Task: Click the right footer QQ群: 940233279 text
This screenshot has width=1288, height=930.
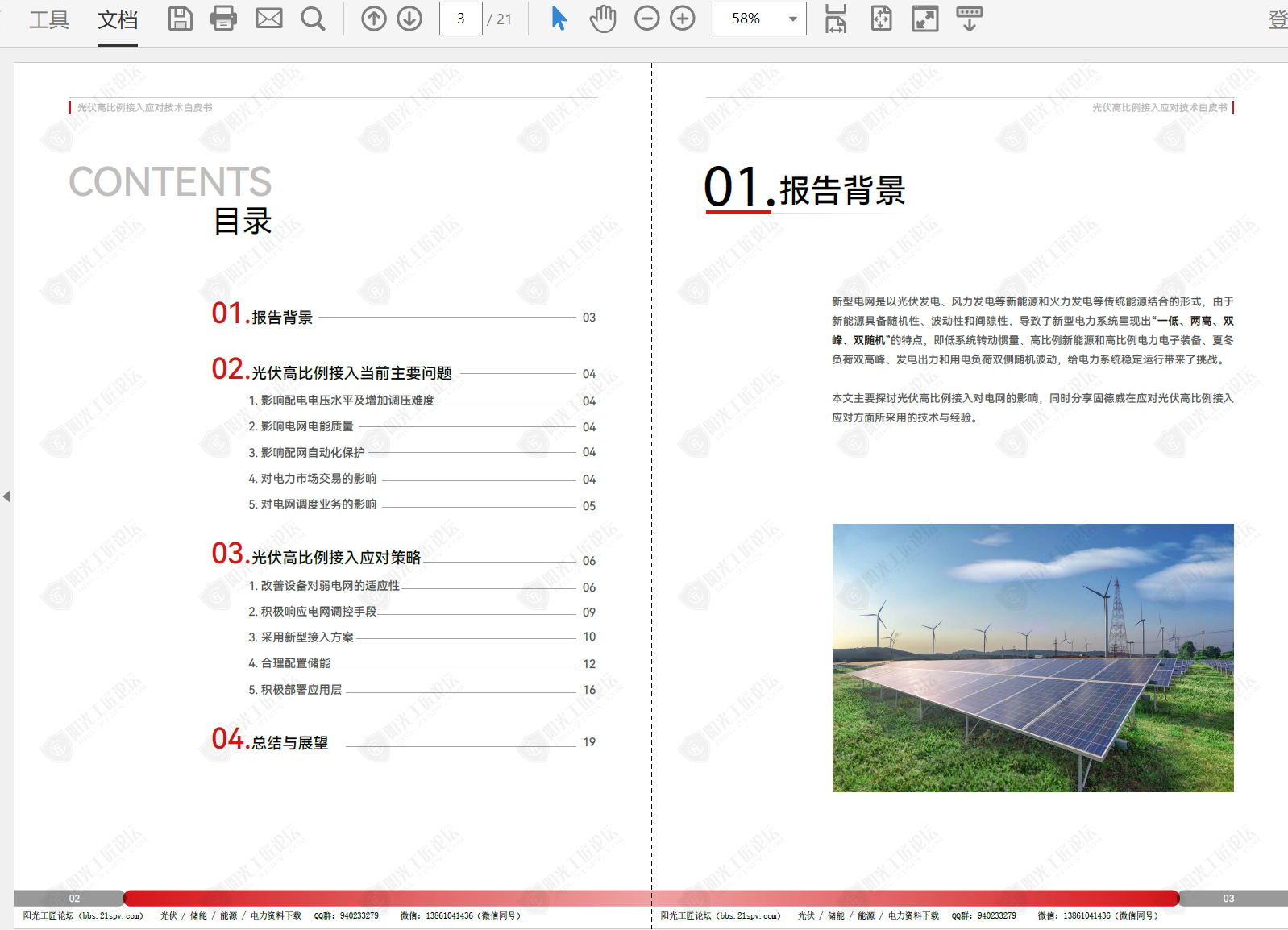Action: [x=983, y=916]
